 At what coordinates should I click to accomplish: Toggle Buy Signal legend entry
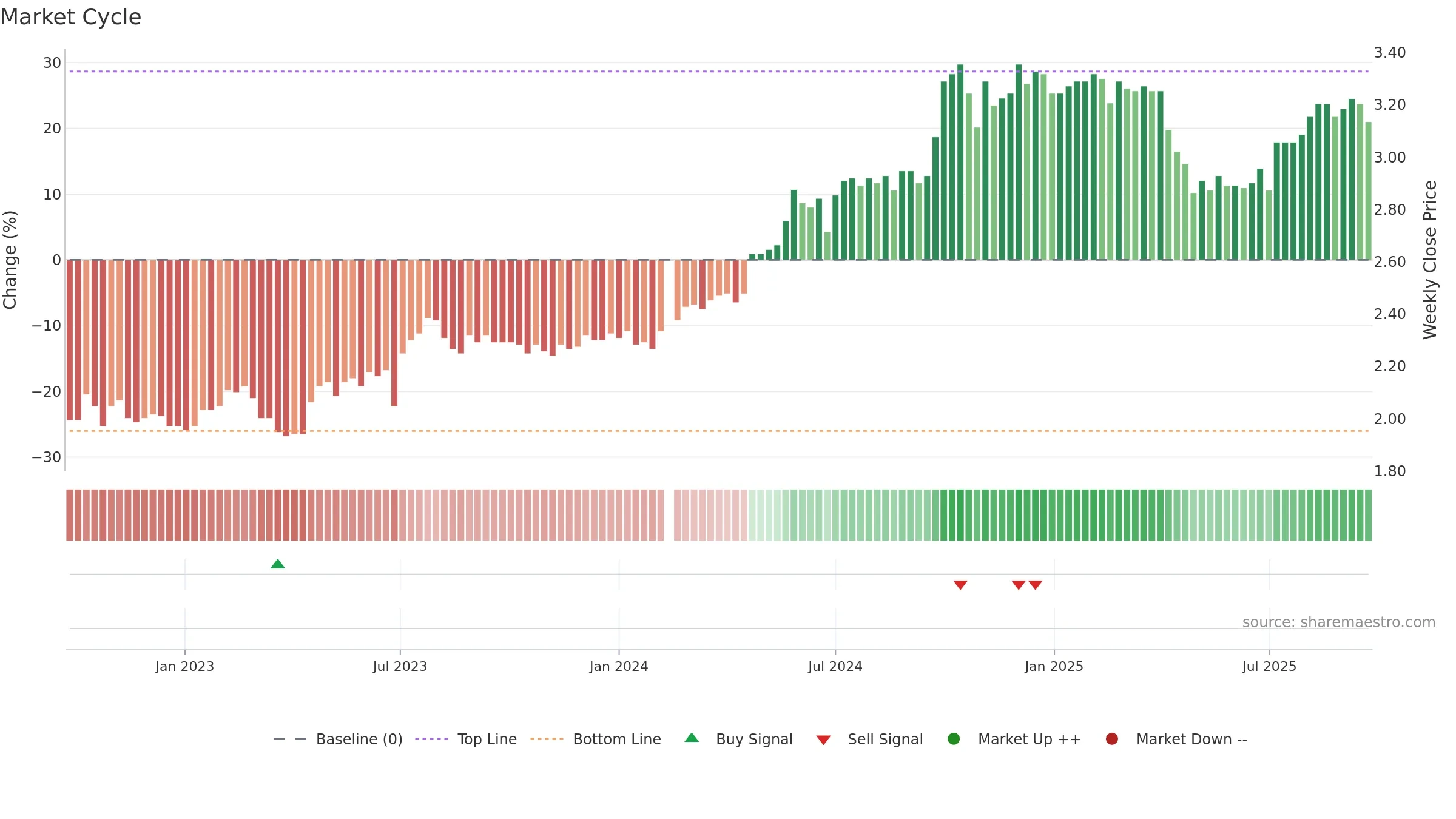click(x=738, y=739)
